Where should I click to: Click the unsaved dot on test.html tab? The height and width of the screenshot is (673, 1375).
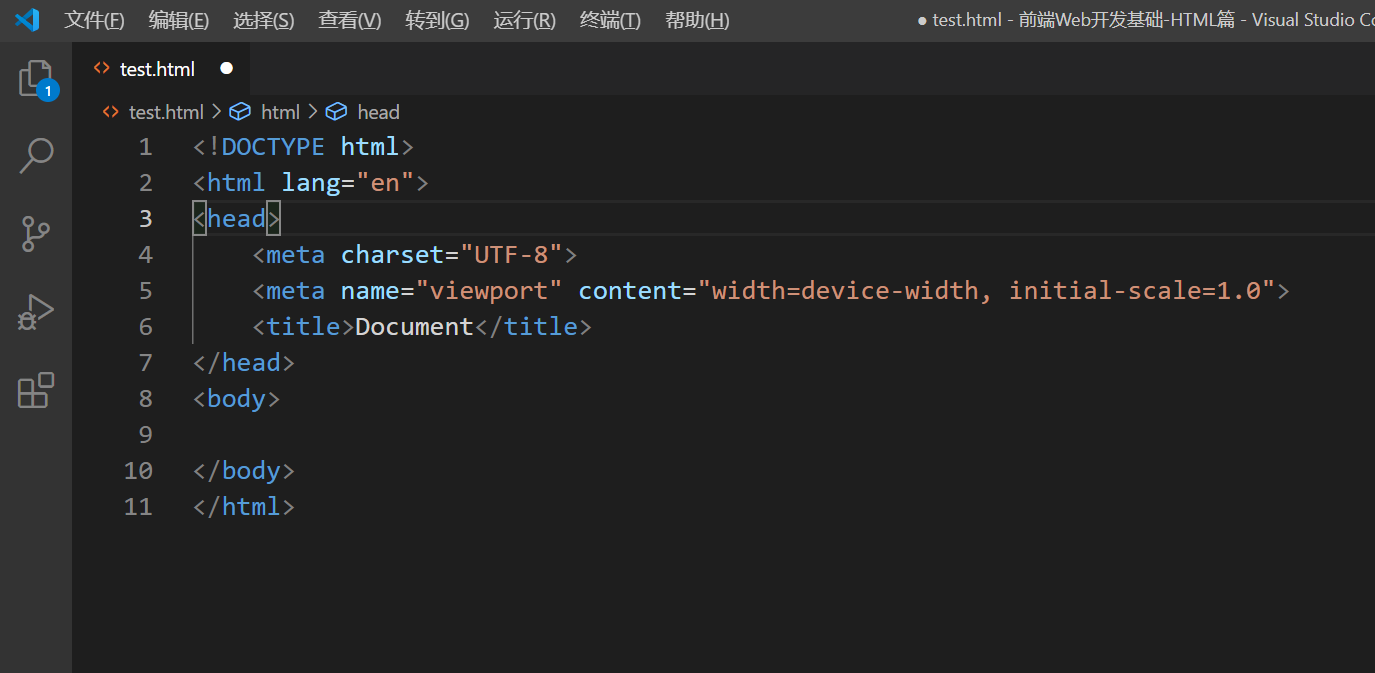coord(226,68)
